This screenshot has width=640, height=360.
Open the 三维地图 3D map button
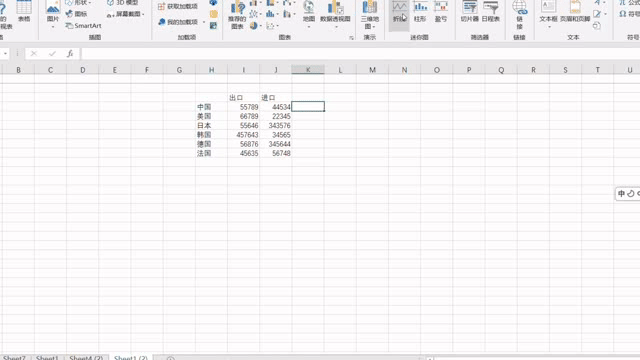(369, 15)
